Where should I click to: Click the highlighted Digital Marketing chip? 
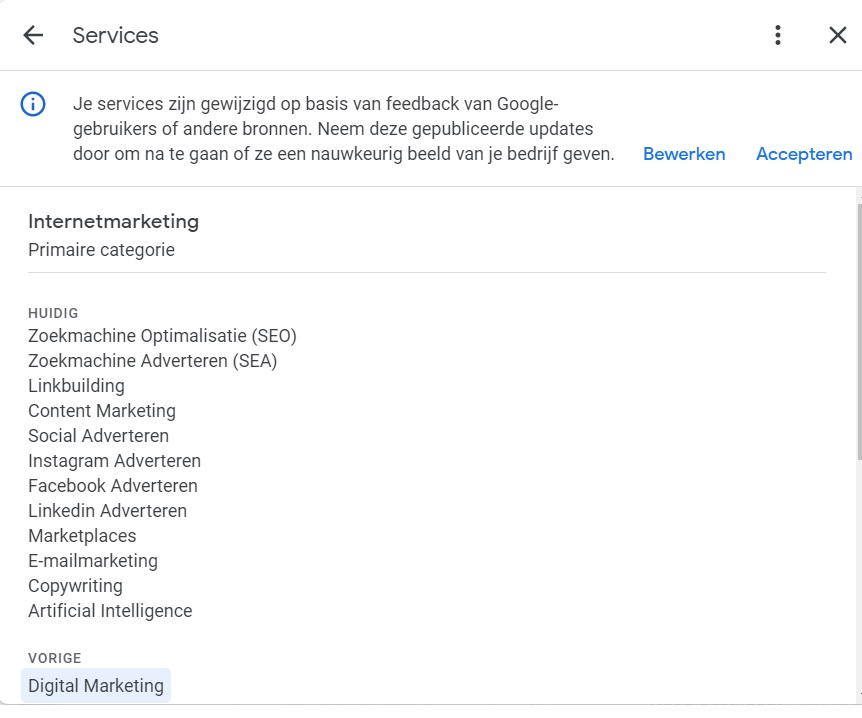pos(96,685)
